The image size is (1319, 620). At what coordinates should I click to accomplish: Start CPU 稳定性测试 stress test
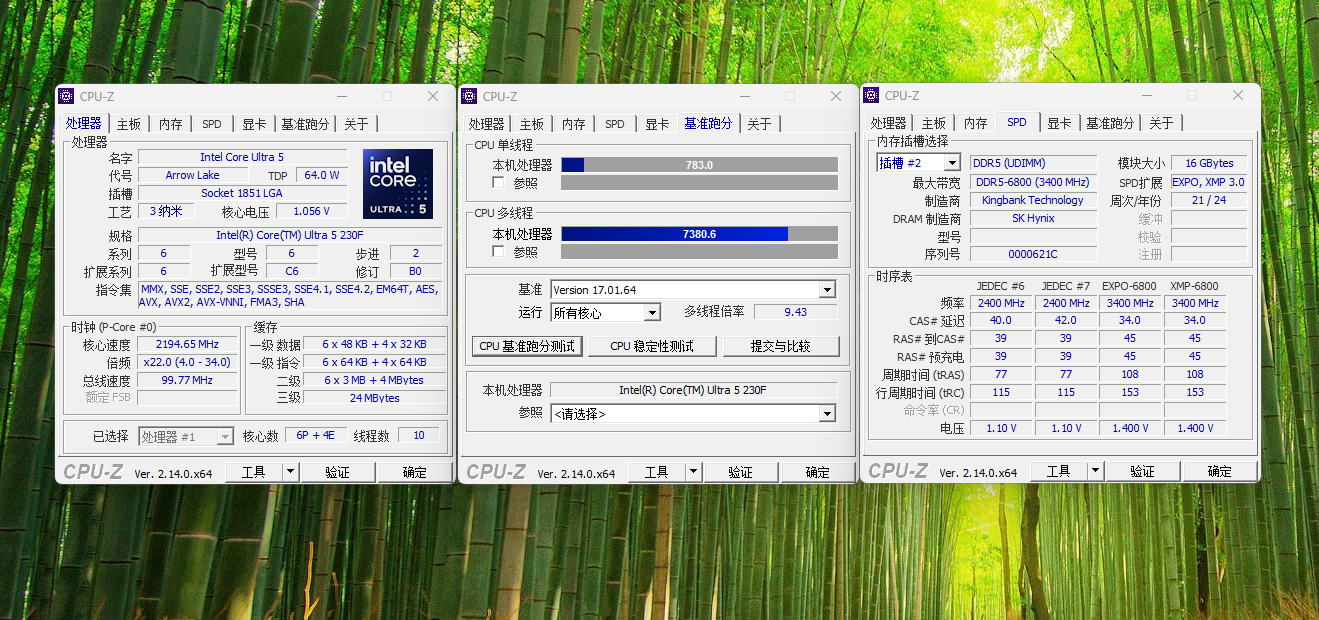(651, 346)
